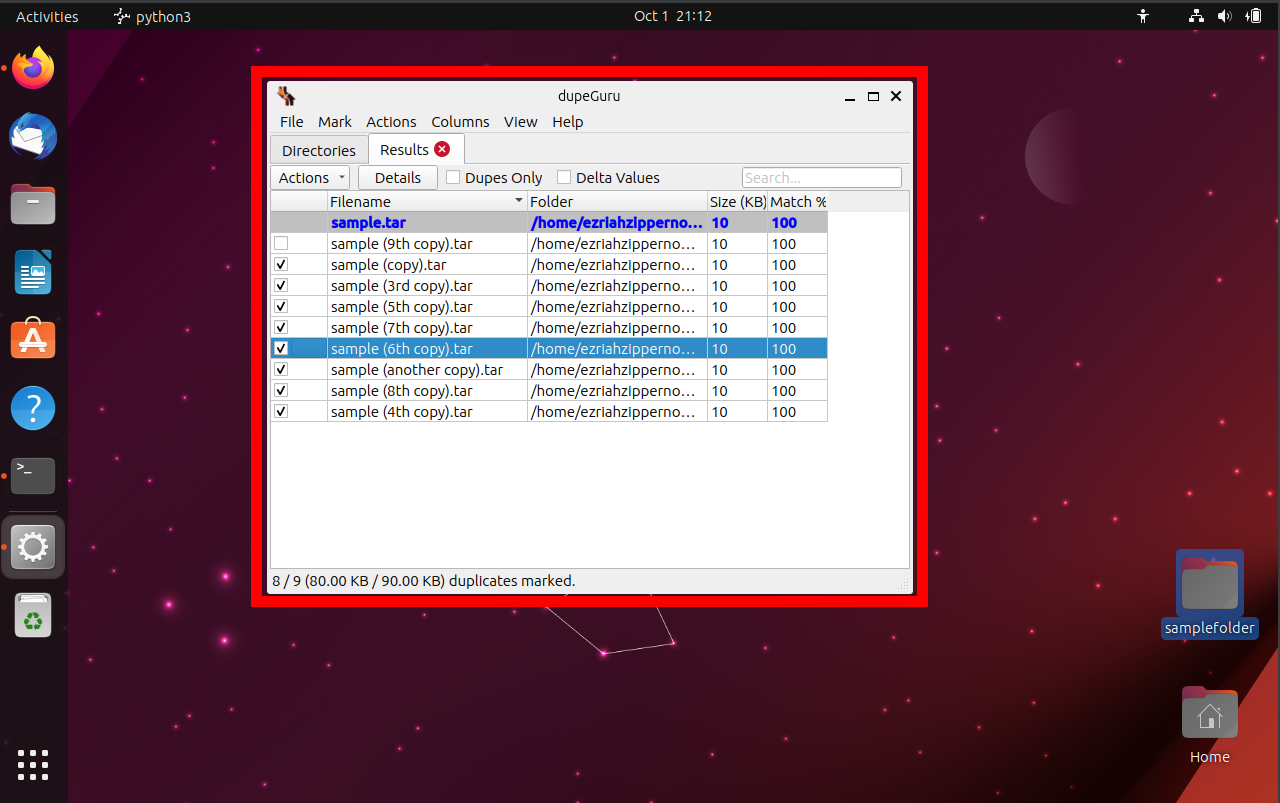Image resolution: width=1280 pixels, height=803 pixels.
Task: Enable the Dupes Only filter
Action: click(x=453, y=177)
